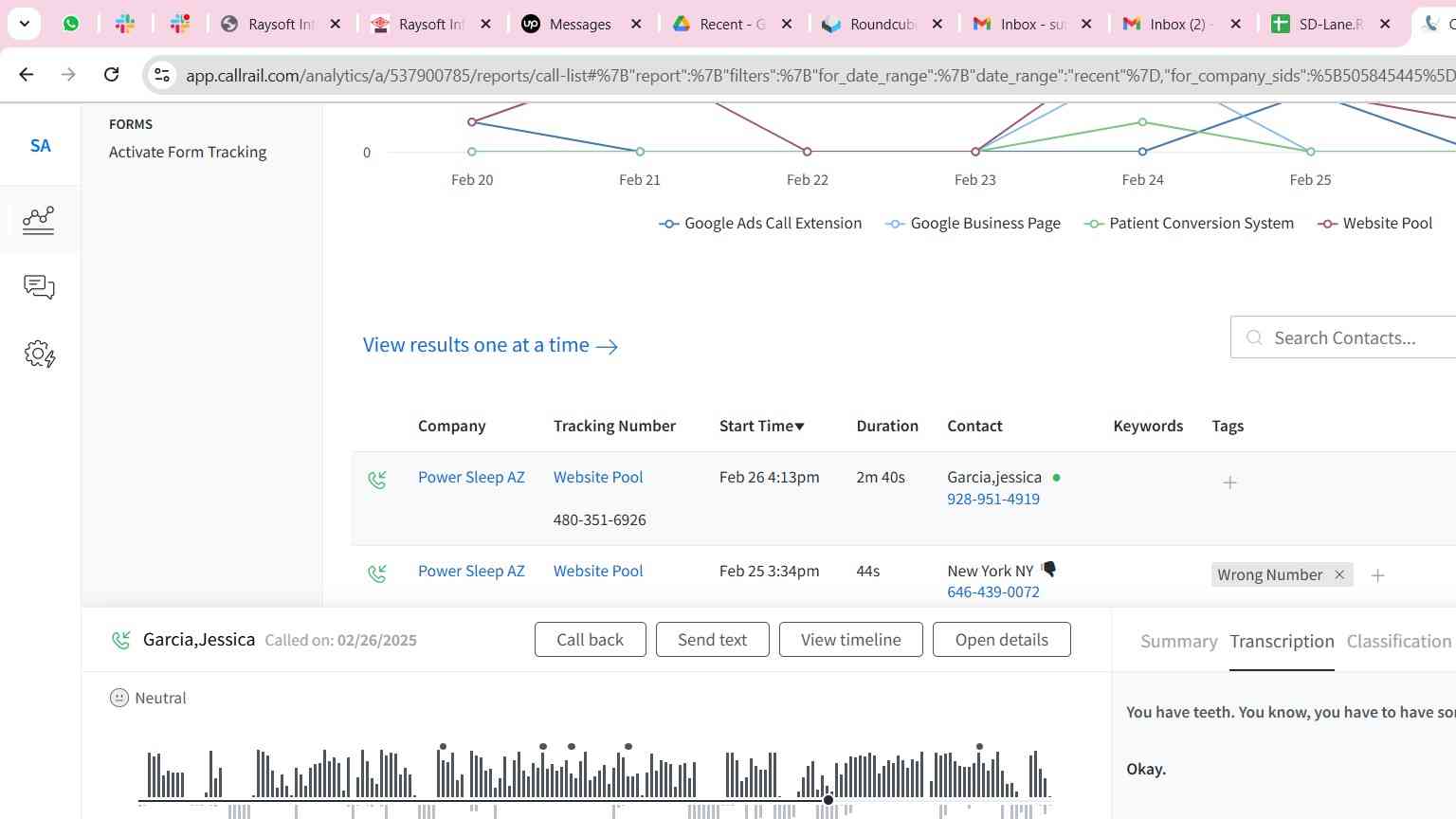Click Activate Form Tracking in sidebar
1456x819 pixels.
pyautogui.click(x=188, y=152)
